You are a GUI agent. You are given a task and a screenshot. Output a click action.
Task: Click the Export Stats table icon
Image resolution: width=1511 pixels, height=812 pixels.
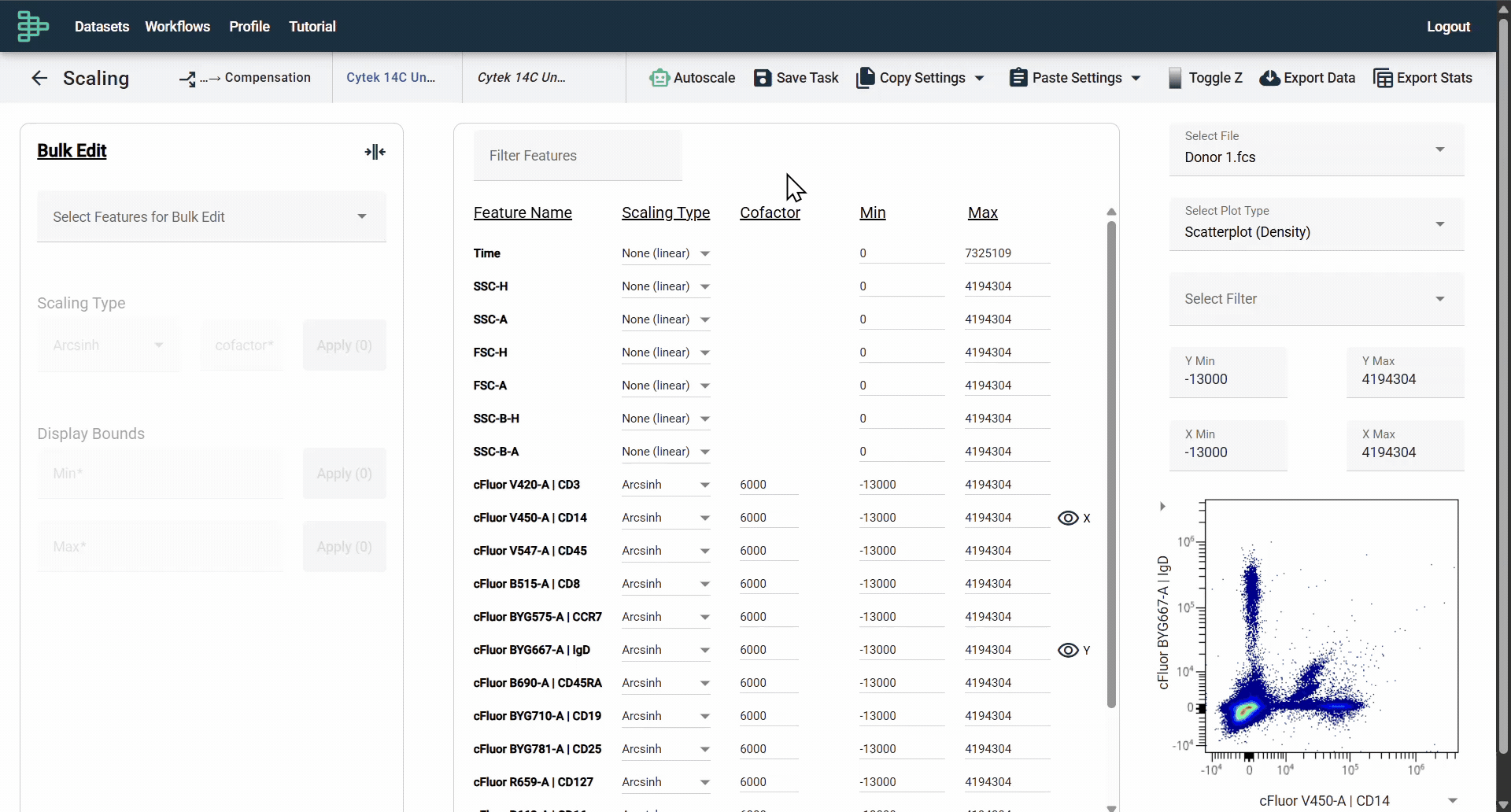[x=1383, y=78]
